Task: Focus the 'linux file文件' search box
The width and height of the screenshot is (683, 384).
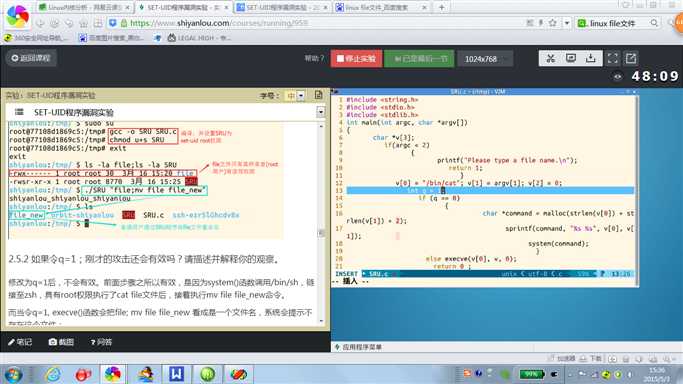Action: [x=618, y=23]
